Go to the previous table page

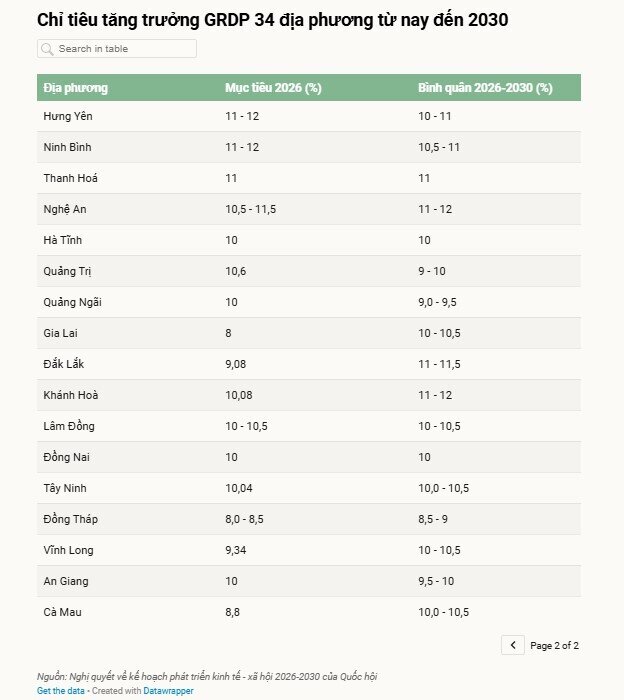point(512,645)
